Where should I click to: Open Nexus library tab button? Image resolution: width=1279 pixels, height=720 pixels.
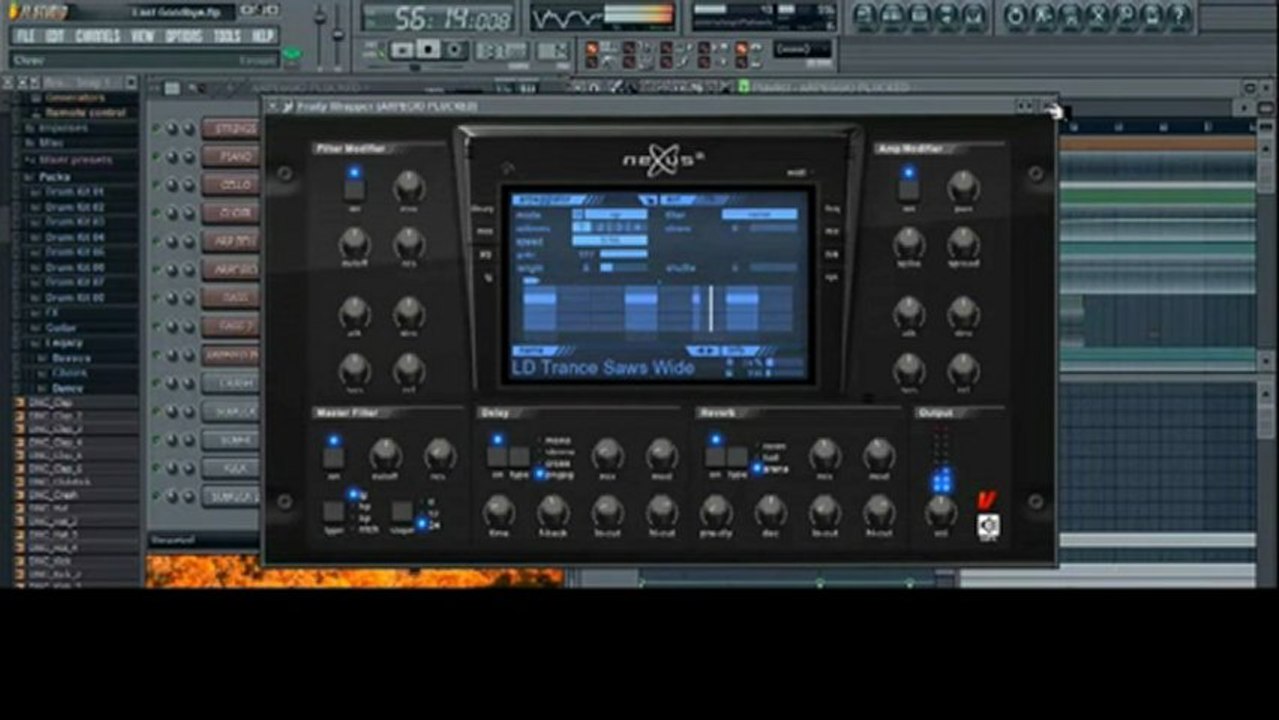tap(484, 209)
